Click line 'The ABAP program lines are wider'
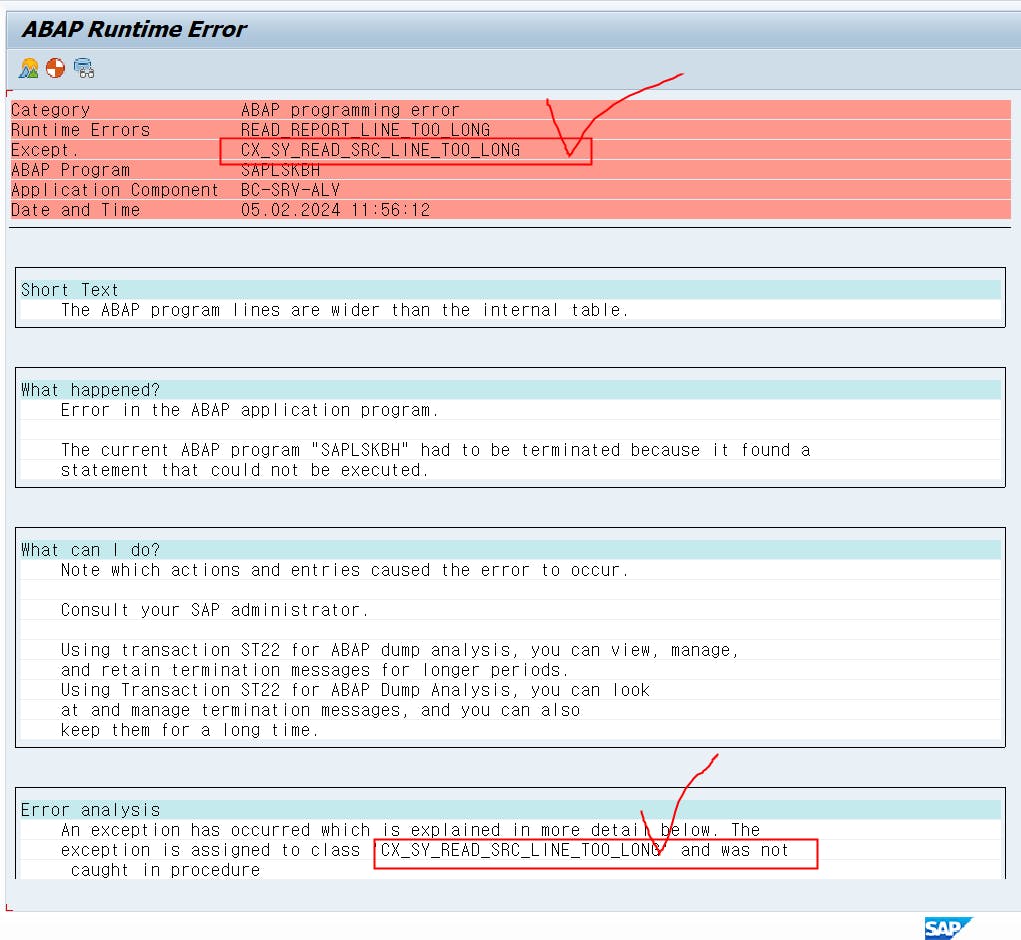This screenshot has height=940, width=1021. tap(344, 310)
